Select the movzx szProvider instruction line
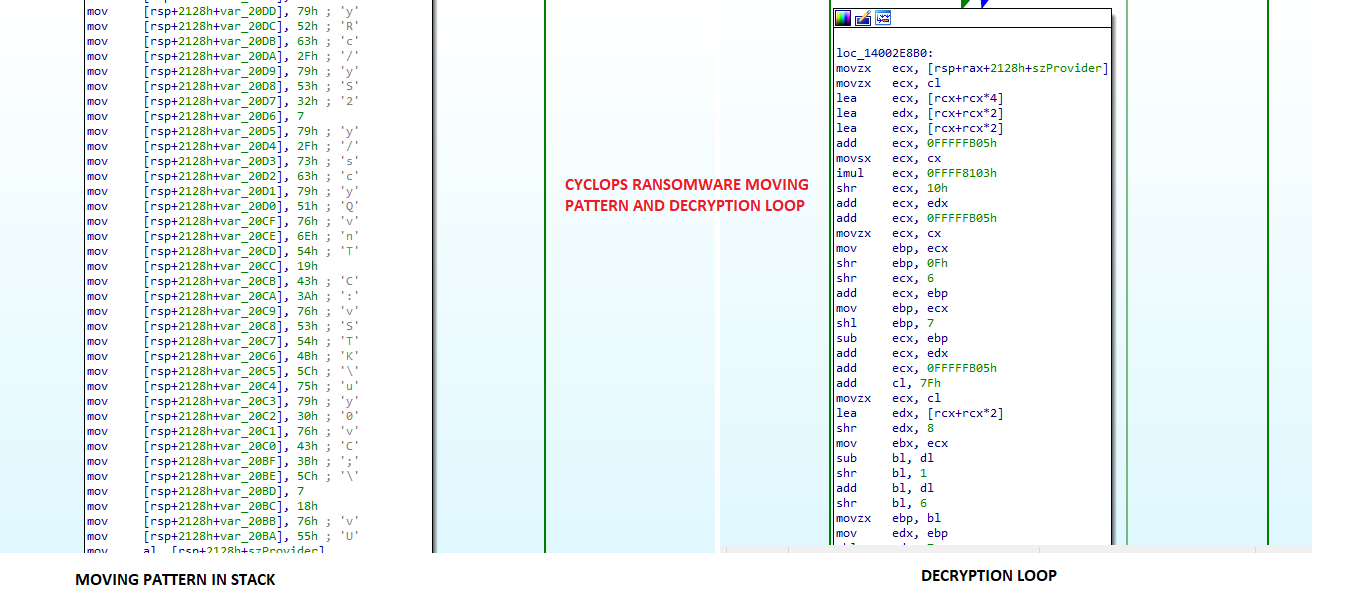 click(x=972, y=68)
